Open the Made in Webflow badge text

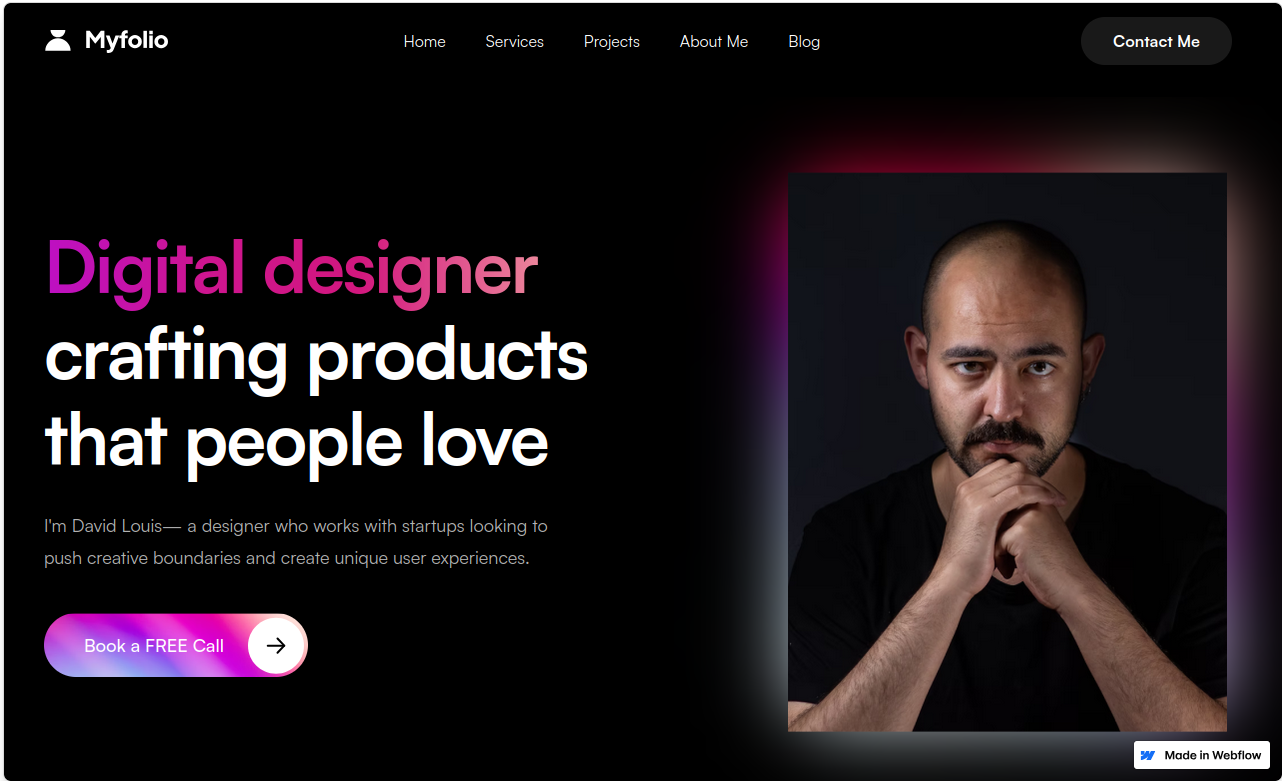coord(1213,755)
